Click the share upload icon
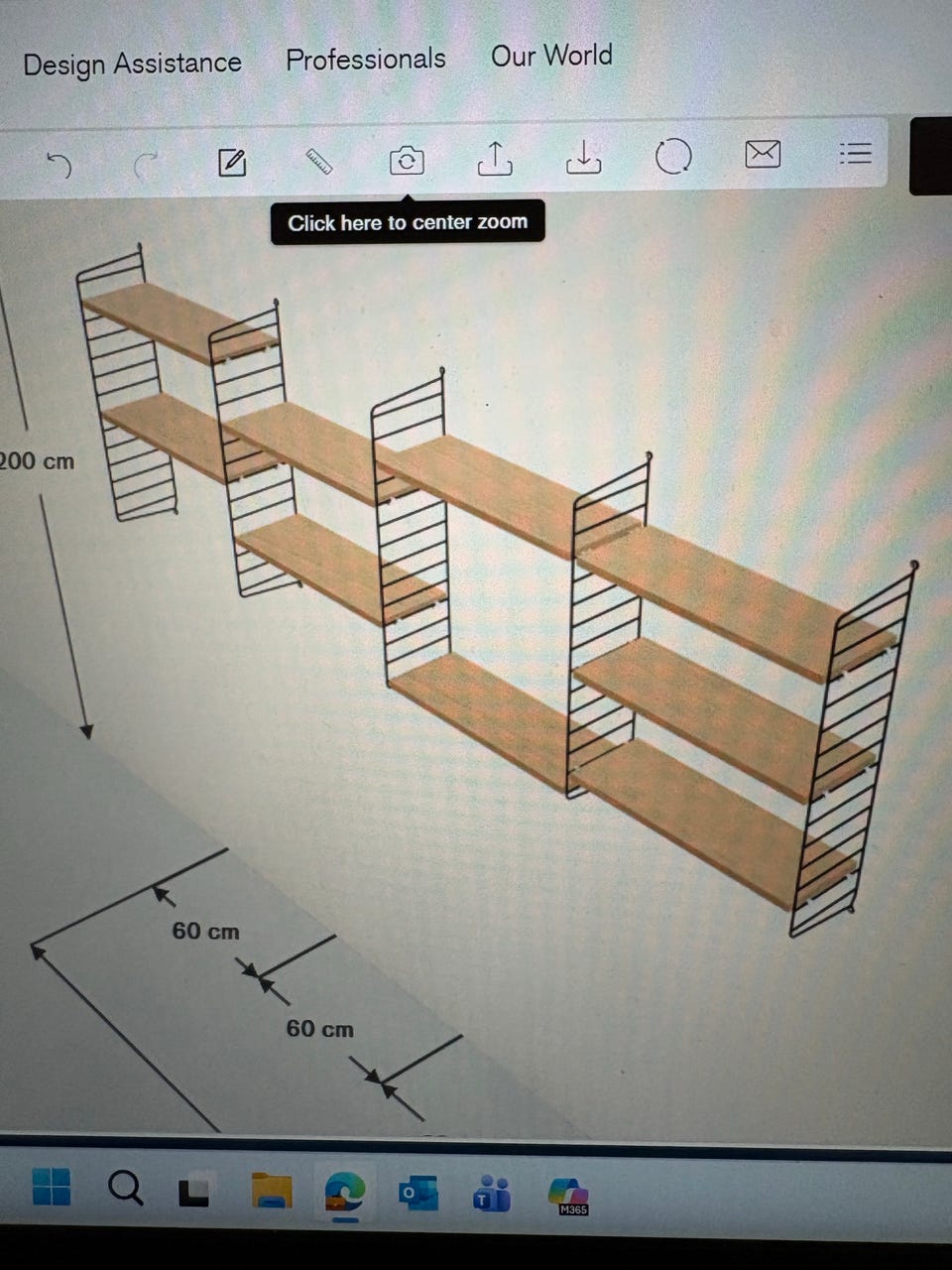Image resolution: width=952 pixels, height=1270 pixels. (x=495, y=157)
